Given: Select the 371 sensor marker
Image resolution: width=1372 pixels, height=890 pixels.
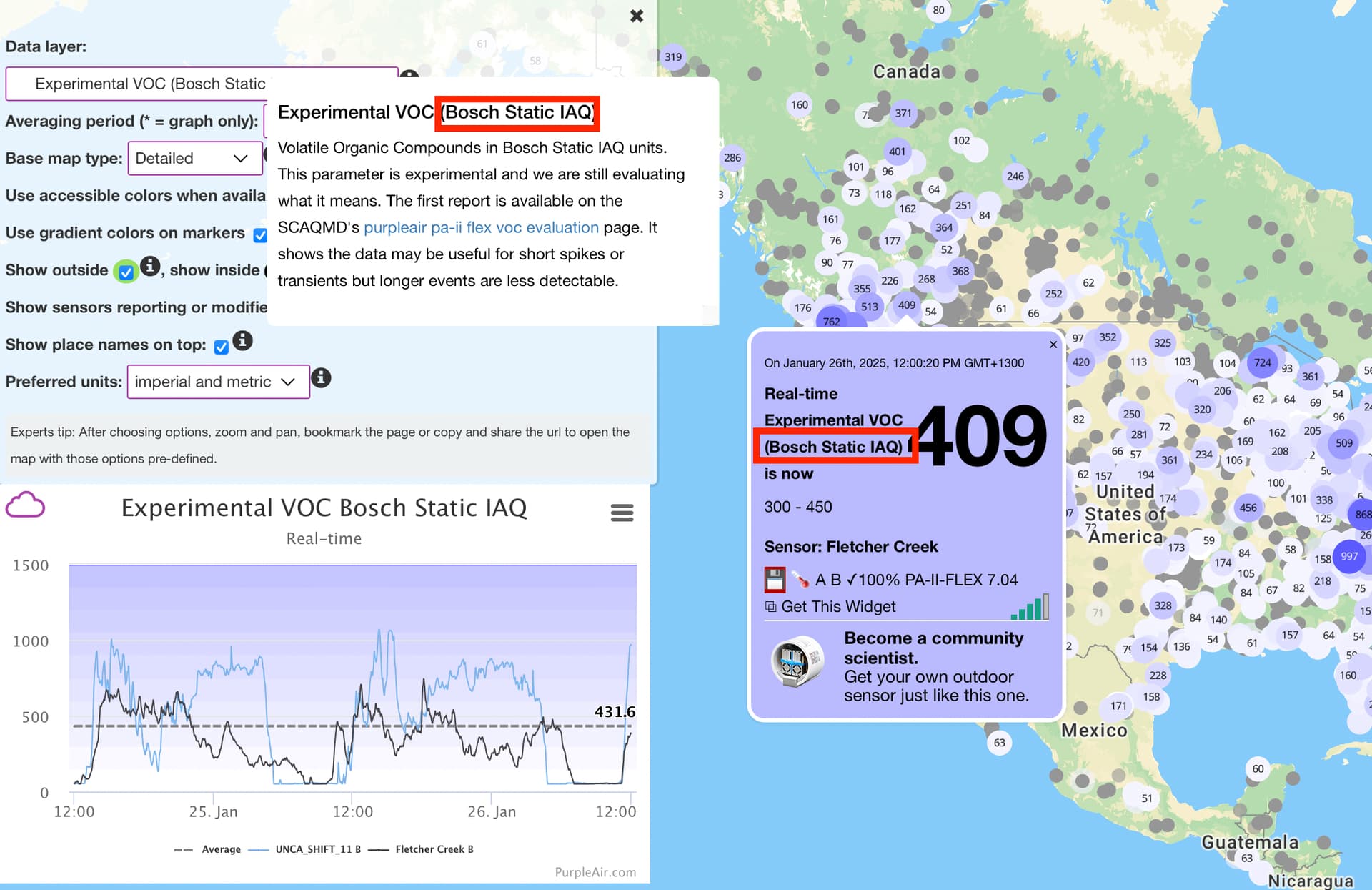Looking at the screenshot, I should pos(903,113).
